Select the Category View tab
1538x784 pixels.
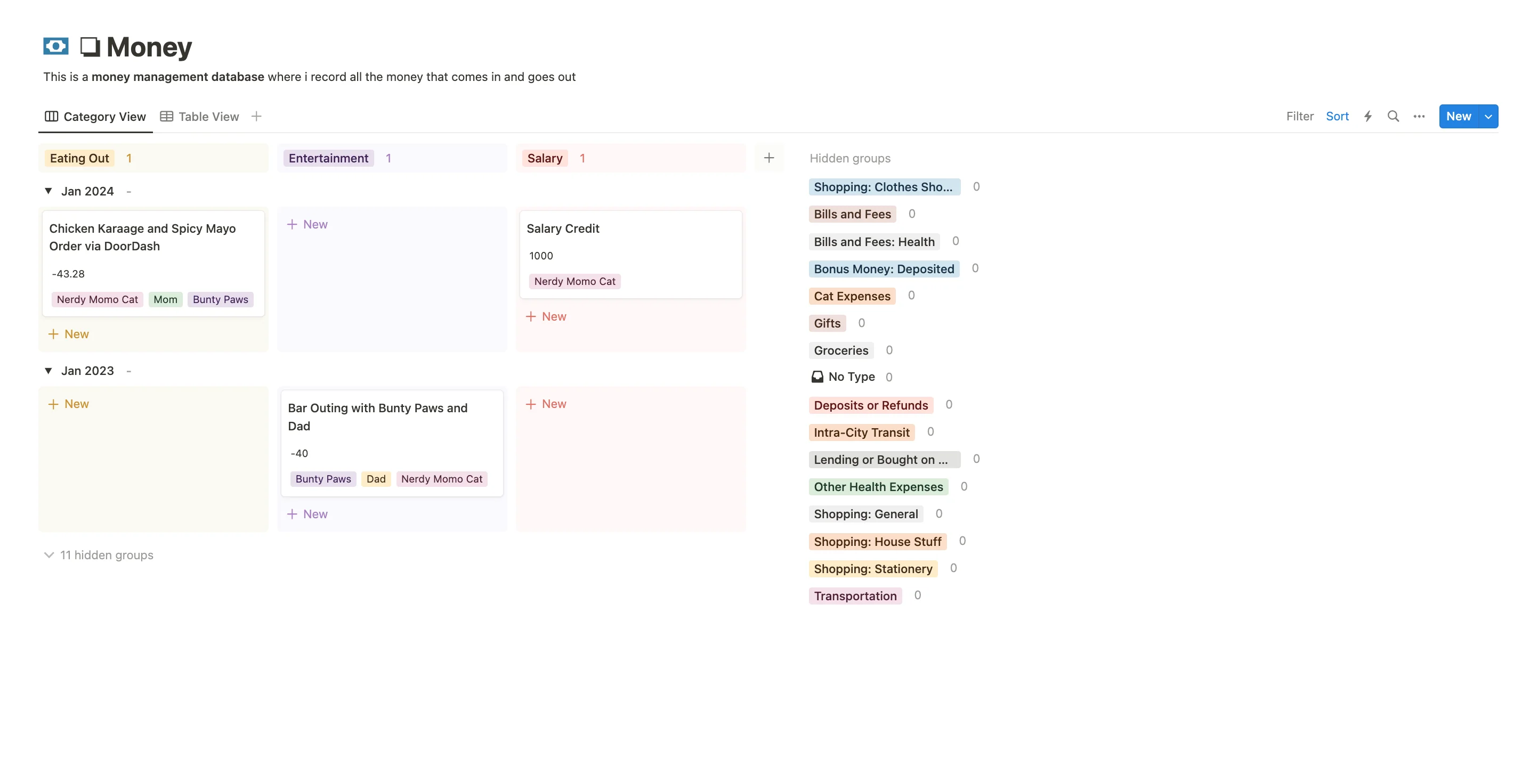pos(95,116)
